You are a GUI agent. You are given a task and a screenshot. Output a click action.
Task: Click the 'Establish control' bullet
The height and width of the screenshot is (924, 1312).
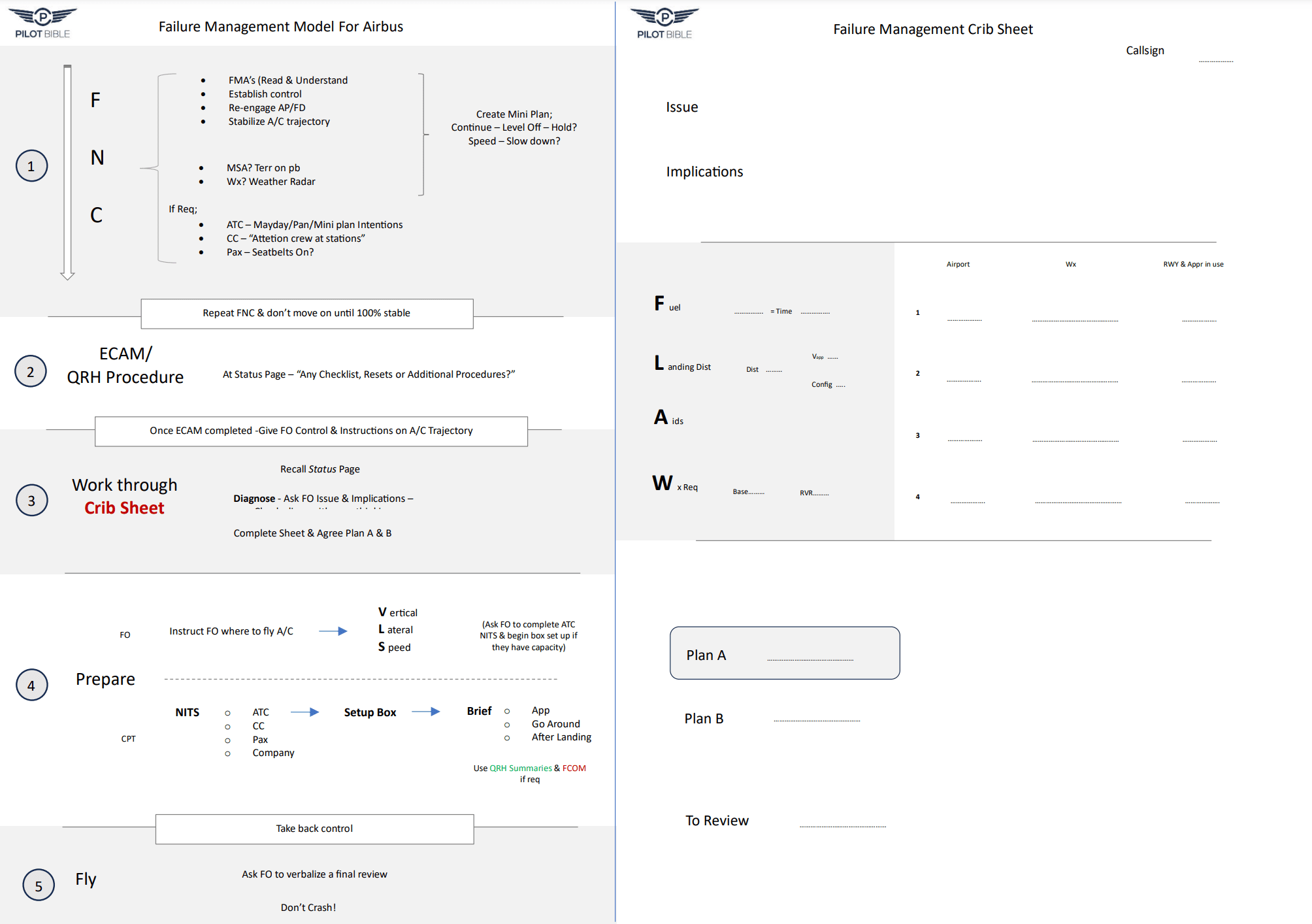265,93
